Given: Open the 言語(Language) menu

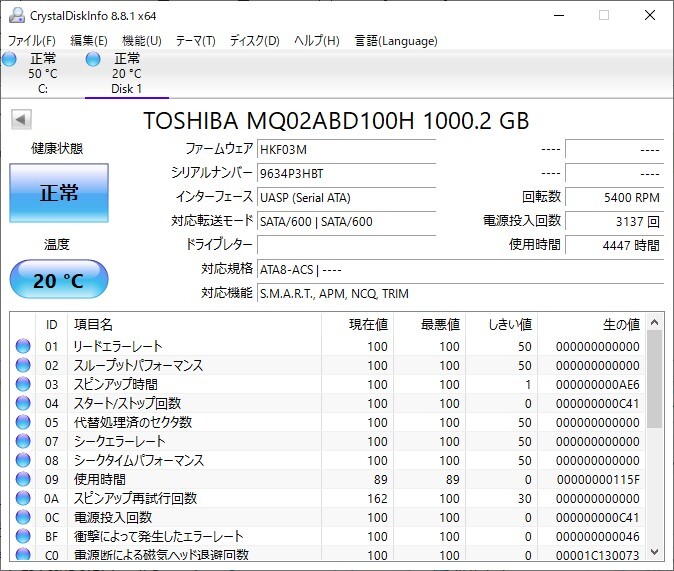Looking at the screenshot, I should [396, 41].
